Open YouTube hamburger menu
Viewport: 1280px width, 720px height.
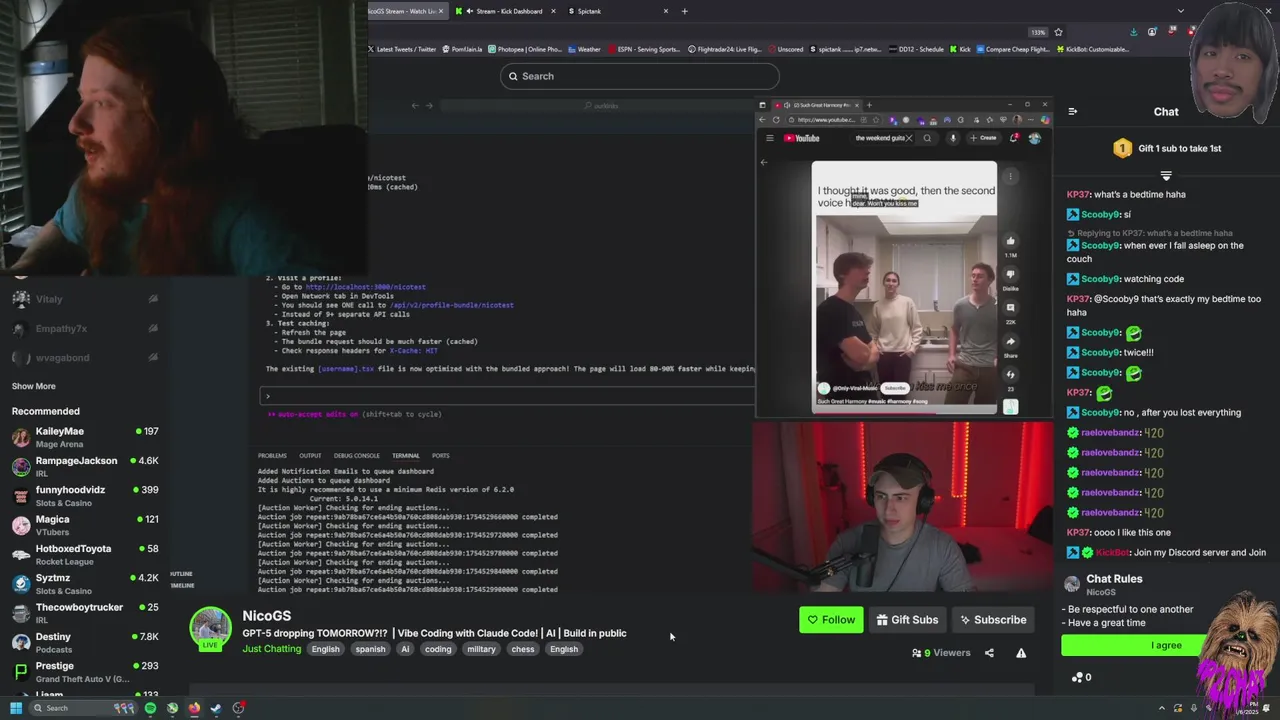tap(769, 138)
